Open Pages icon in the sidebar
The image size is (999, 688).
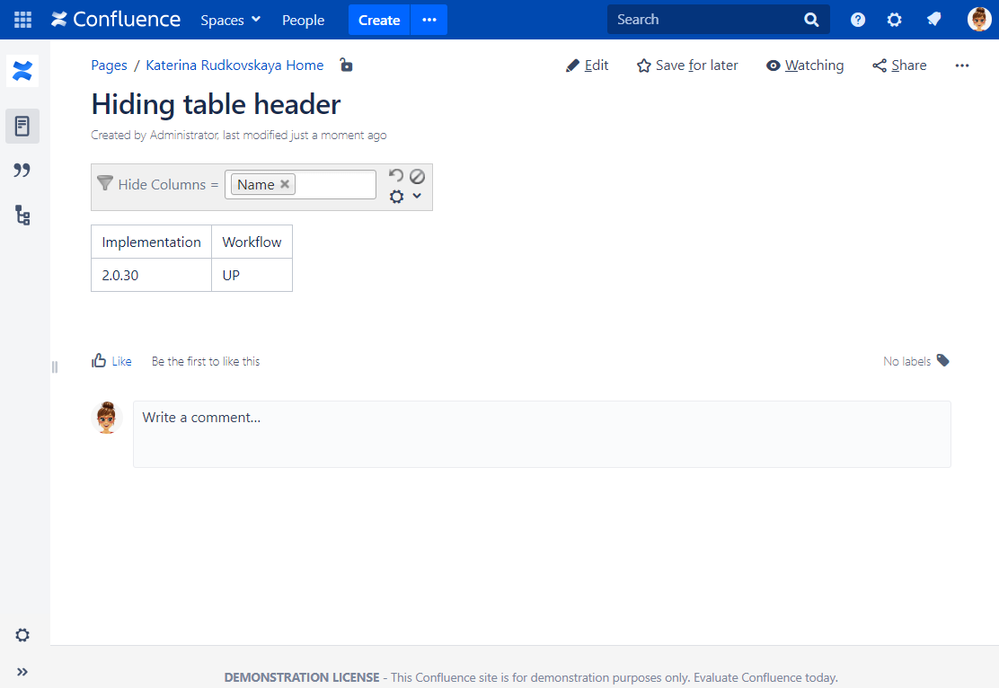point(22,126)
